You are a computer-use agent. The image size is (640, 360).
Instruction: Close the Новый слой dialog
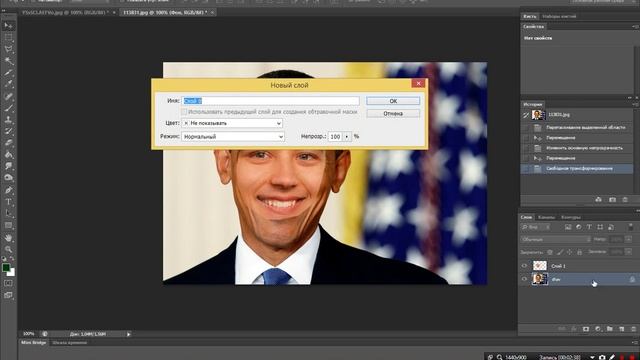pyautogui.click(x=418, y=84)
